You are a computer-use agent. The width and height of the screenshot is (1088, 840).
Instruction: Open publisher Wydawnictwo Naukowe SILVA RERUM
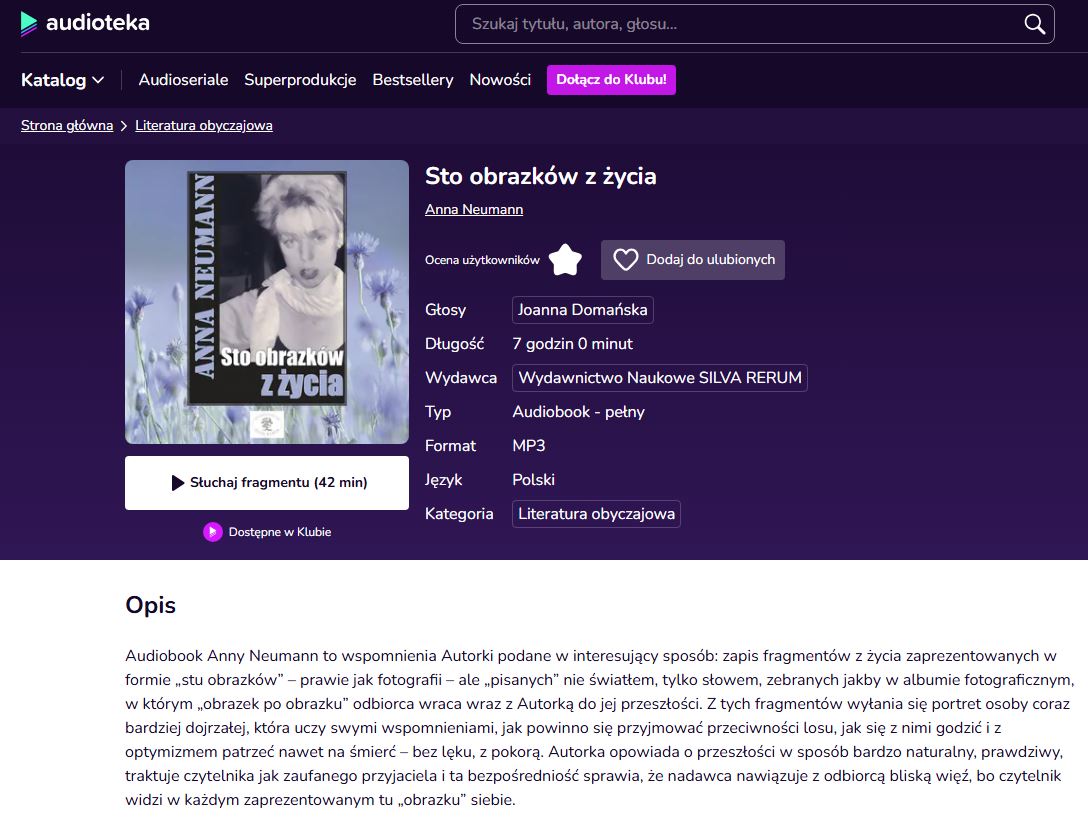coord(659,378)
